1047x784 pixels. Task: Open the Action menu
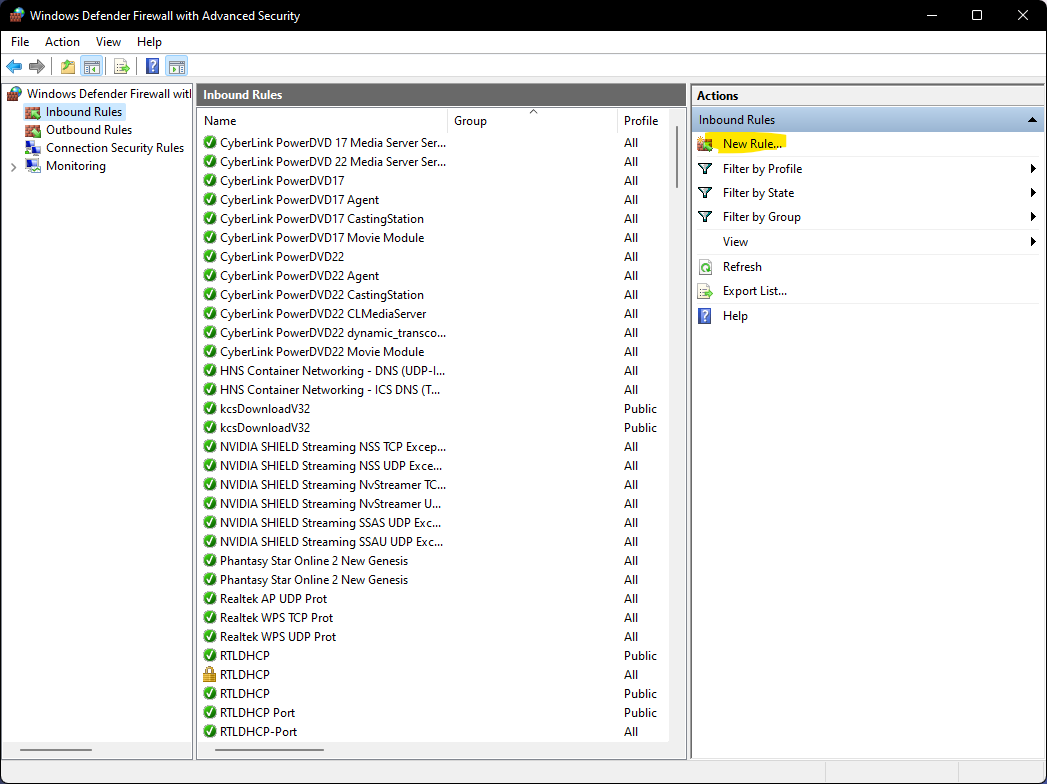(62, 42)
